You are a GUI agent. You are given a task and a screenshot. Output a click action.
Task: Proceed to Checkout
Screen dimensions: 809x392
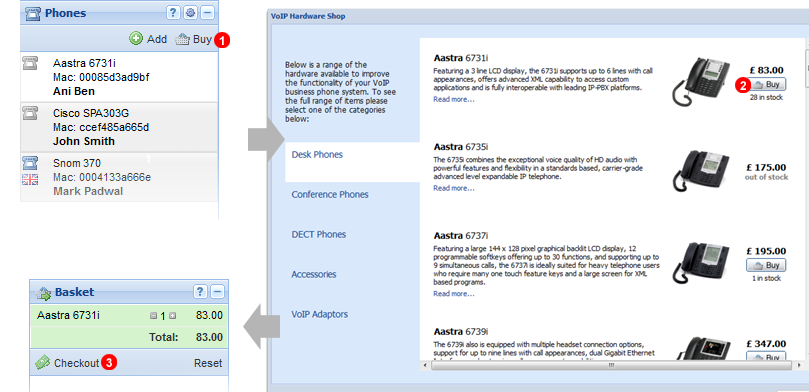coord(76,363)
